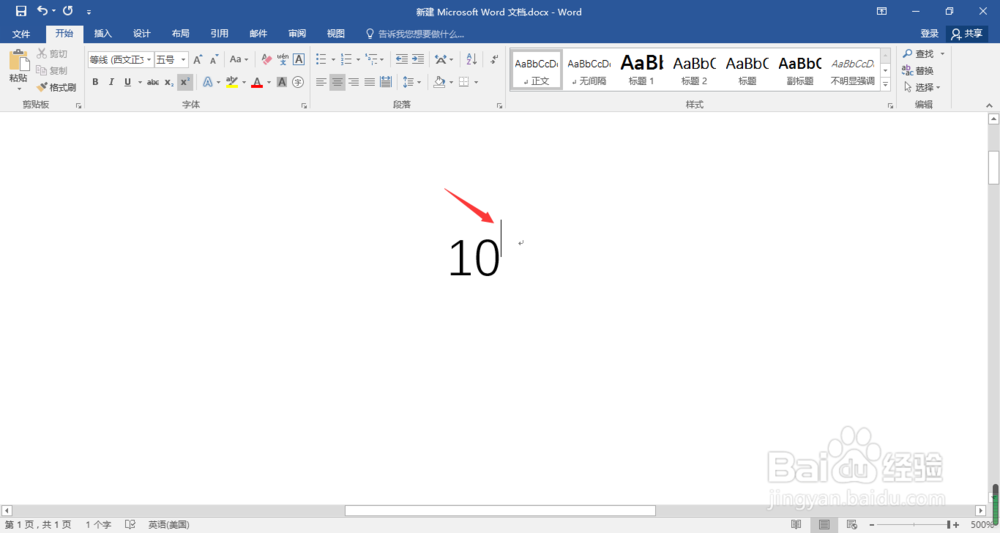Open the font name dropdown (等线)
The image size is (1000, 533).
[x=149, y=59]
